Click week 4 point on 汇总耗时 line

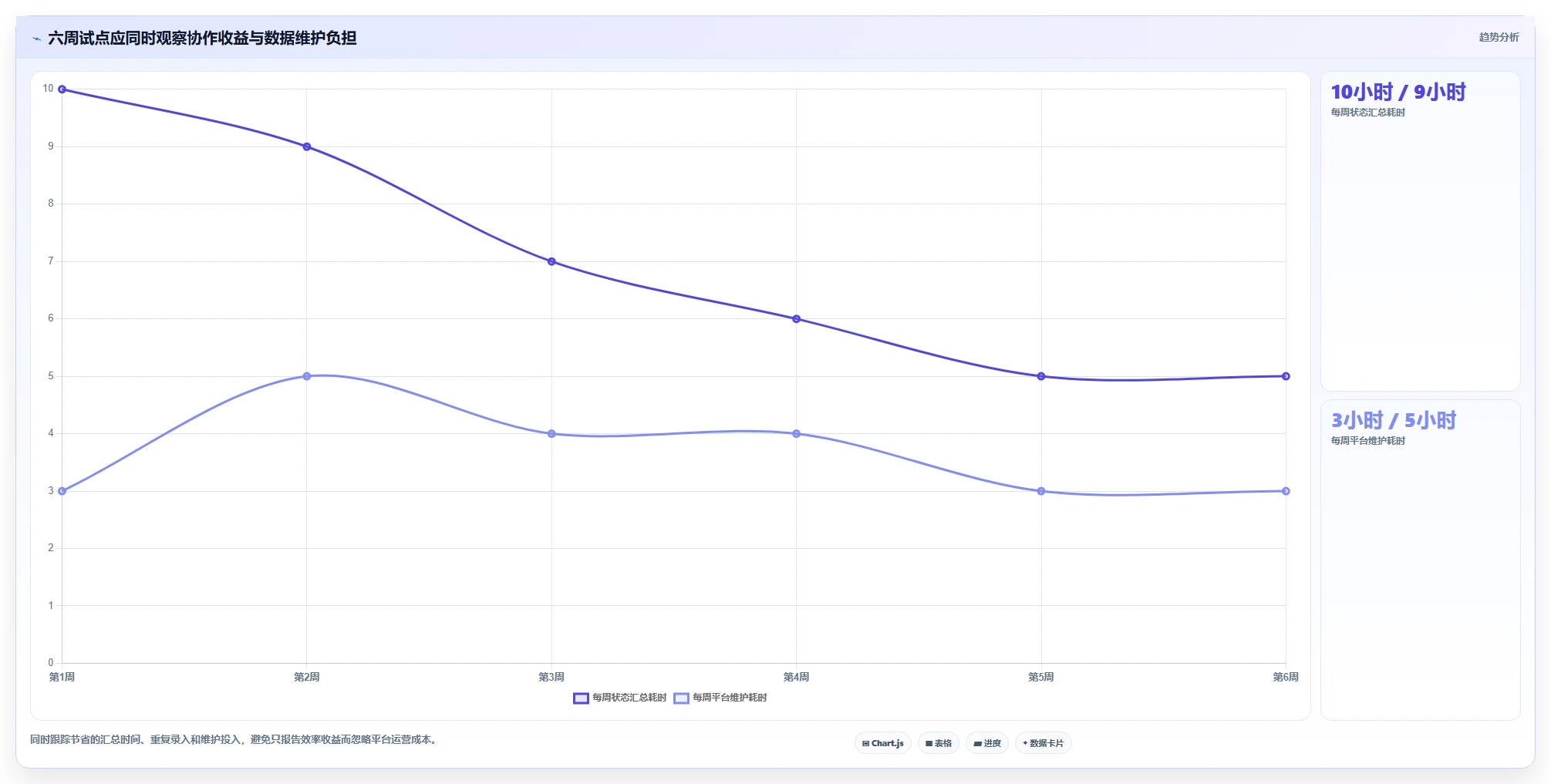click(797, 318)
